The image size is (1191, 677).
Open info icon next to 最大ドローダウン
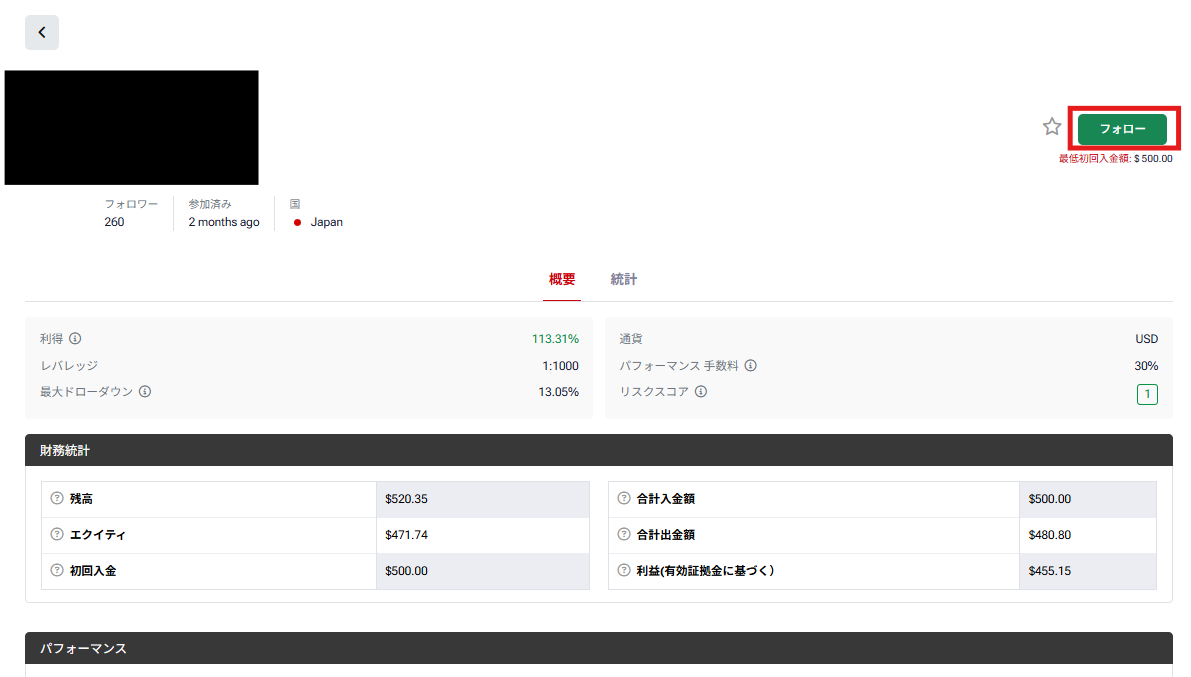[x=145, y=392]
